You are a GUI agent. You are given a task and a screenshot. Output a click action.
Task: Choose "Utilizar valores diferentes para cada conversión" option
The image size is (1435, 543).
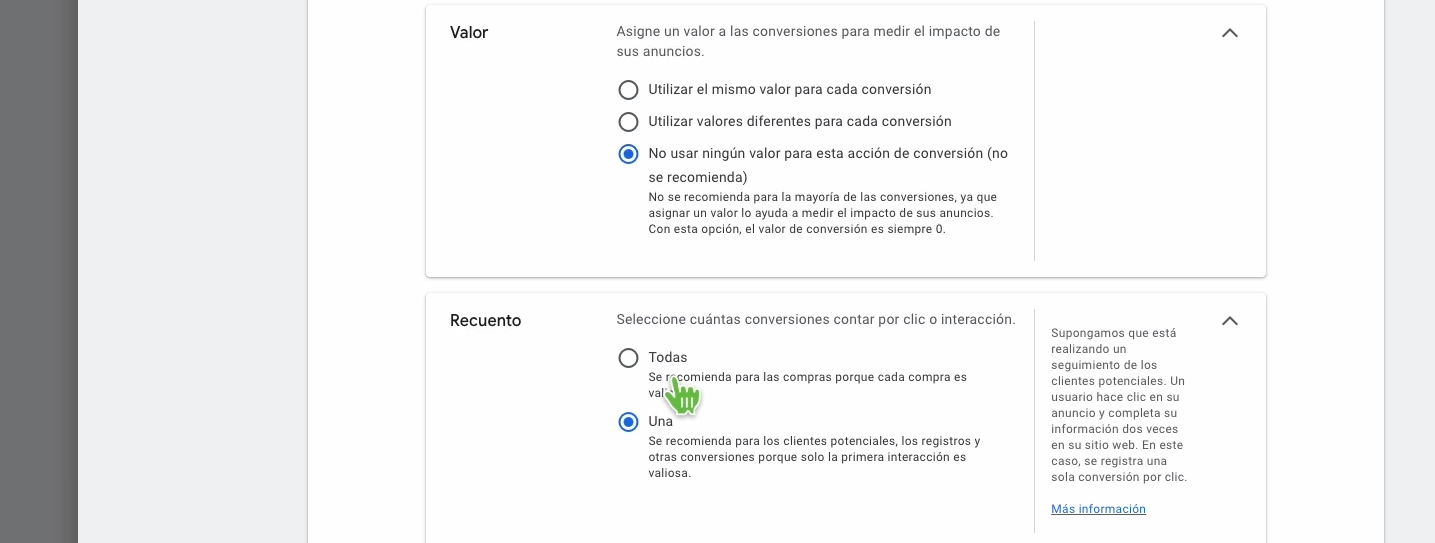coord(628,122)
